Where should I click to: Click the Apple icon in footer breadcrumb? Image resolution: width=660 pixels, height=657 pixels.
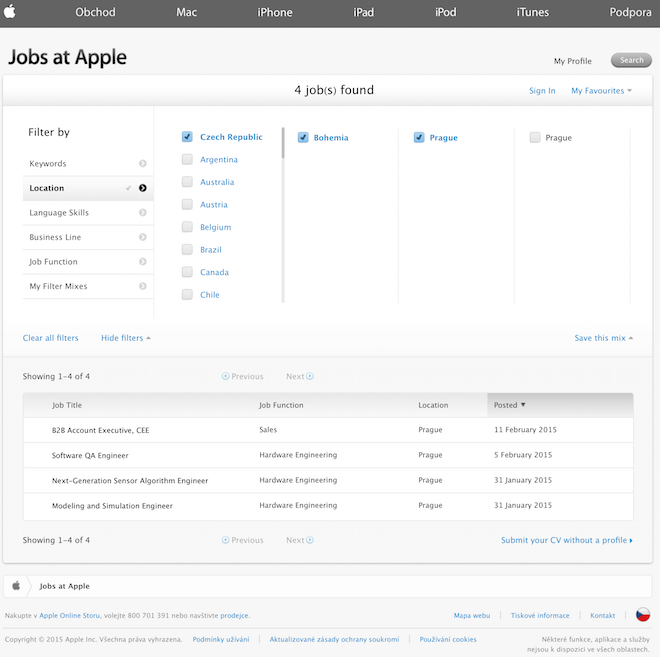tap(16, 585)
